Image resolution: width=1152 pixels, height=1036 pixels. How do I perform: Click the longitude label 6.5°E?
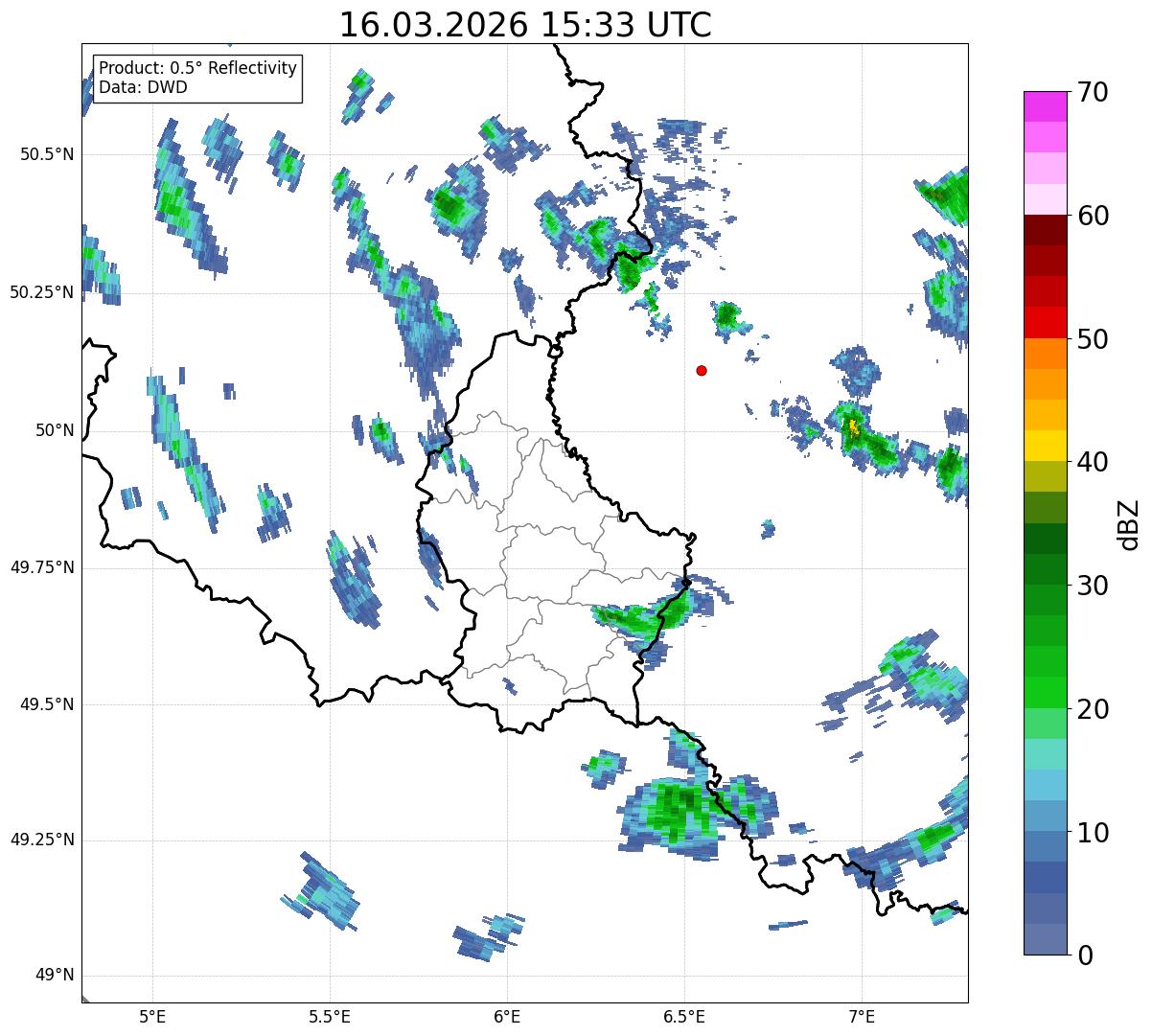(x=684, y=1016)
